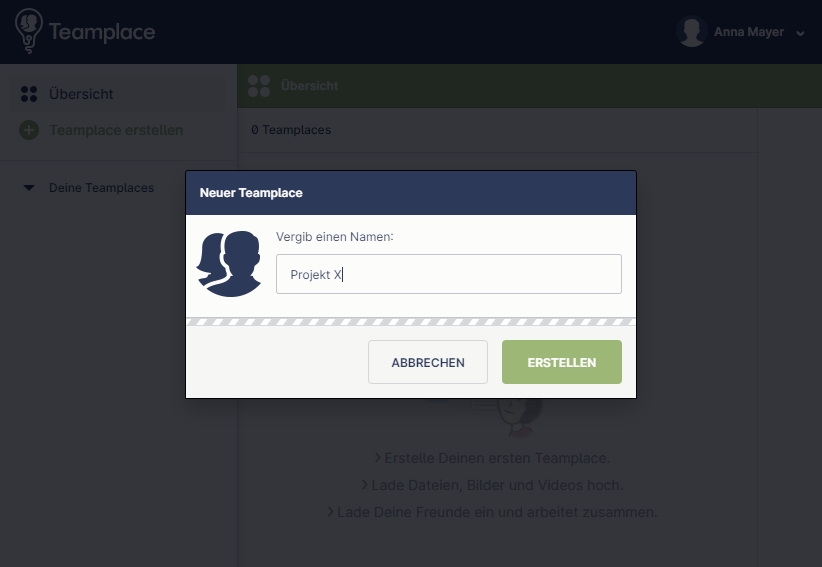The width and height of the screenshot is (822, 567).
Task: Click the ABBRECHEN button
Action: click(428, 362)
